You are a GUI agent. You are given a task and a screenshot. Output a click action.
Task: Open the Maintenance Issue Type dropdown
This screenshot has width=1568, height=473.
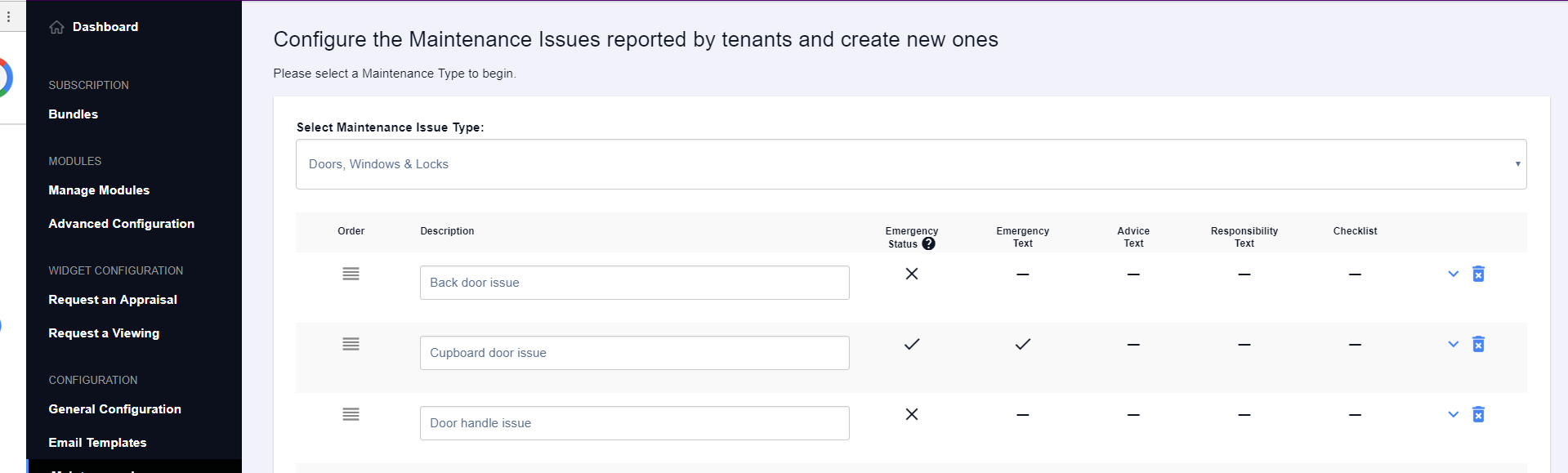[910, 164]
